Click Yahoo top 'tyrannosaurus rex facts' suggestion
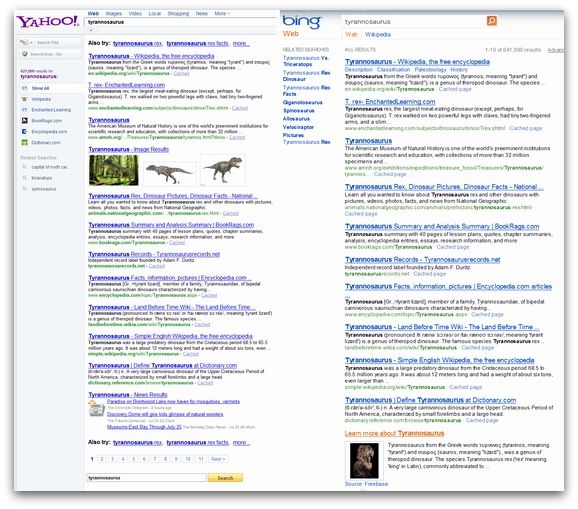This screenshot has height=509, width=578. (198, 43)
